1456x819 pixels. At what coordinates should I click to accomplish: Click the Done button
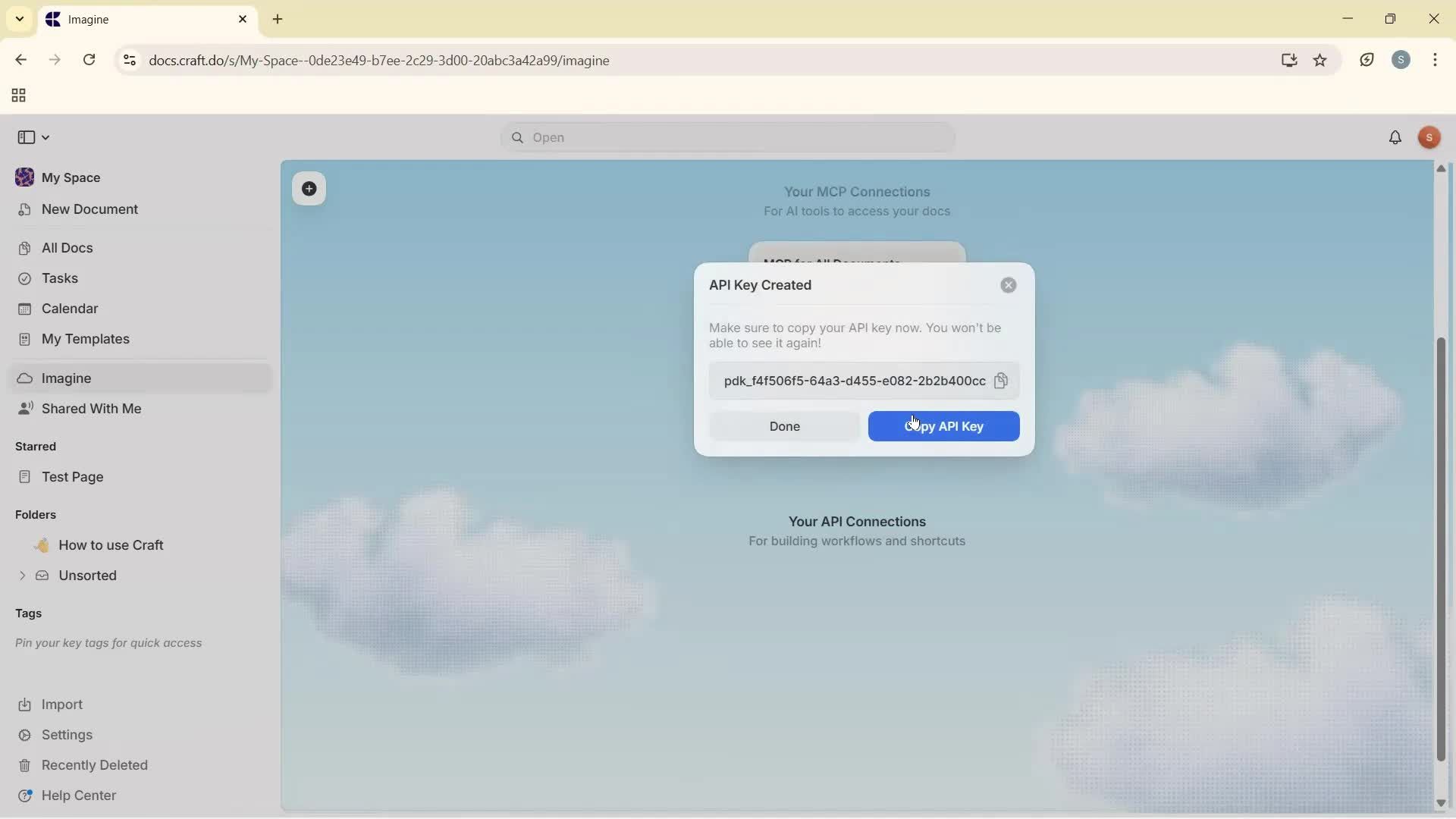click(784, 426)
